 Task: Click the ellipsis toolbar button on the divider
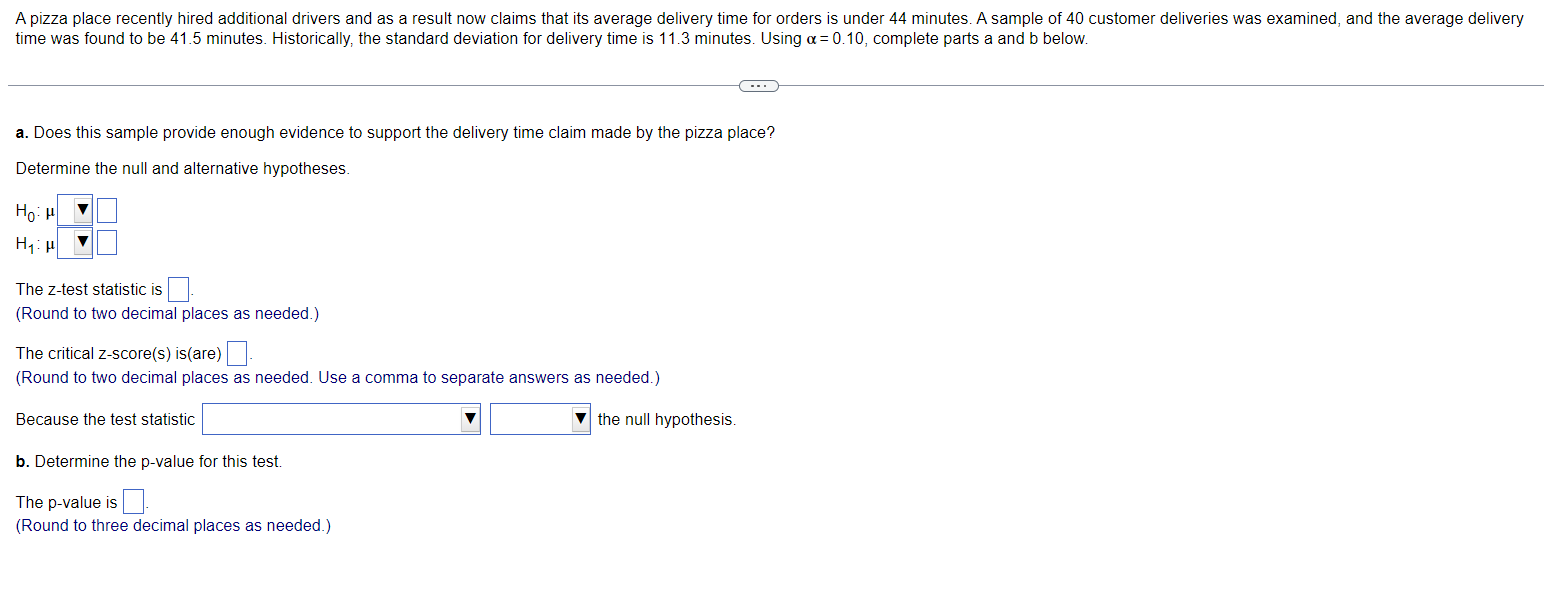click(759, 86)
